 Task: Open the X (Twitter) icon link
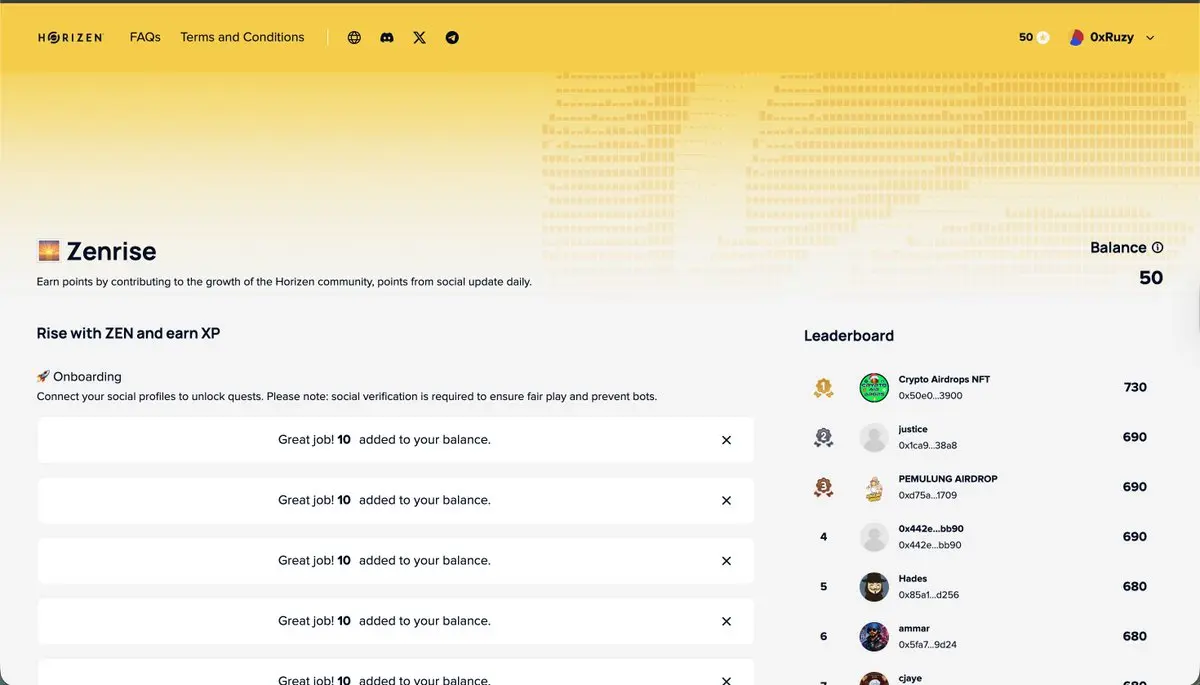[x=419, y=38]
